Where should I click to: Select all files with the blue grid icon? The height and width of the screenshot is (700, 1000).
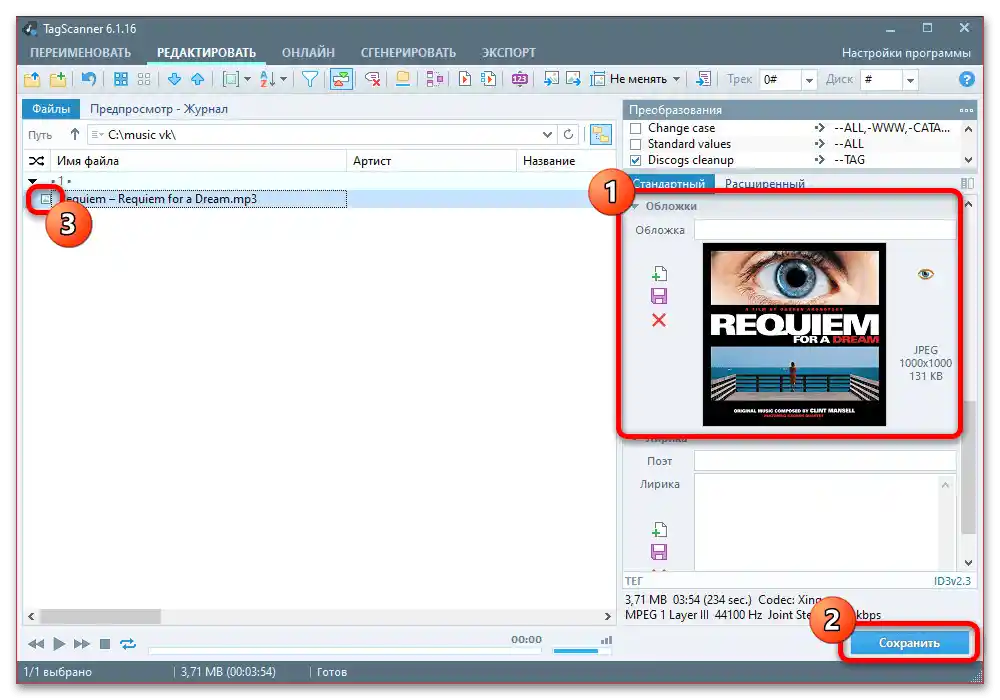121,79
